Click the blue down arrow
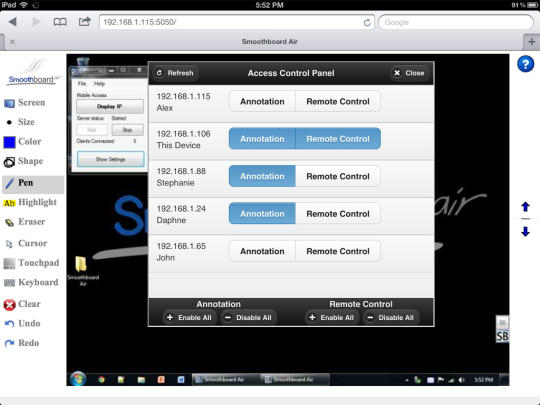 pos(525,231)
